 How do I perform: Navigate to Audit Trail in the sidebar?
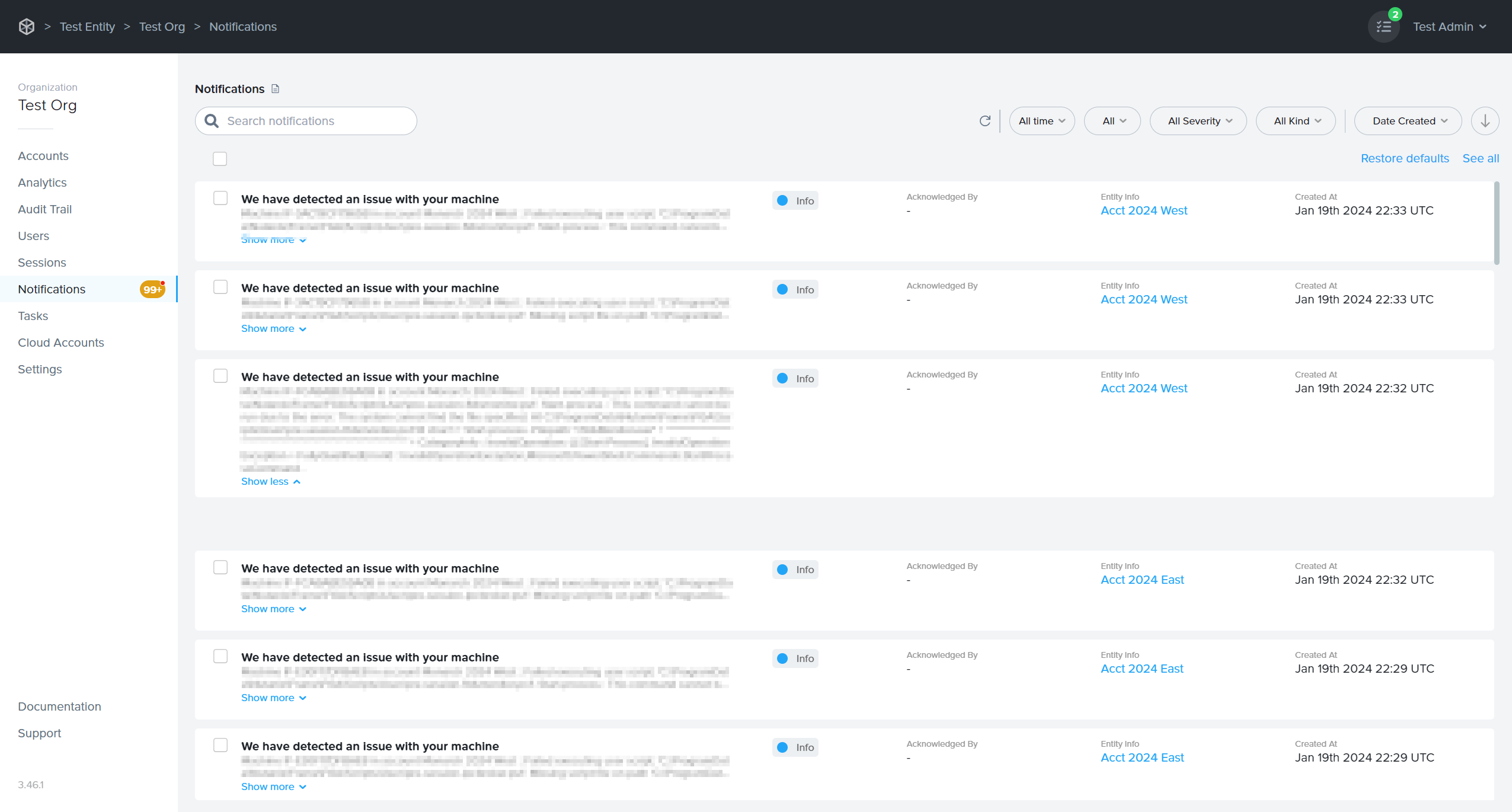click(44, 209)
